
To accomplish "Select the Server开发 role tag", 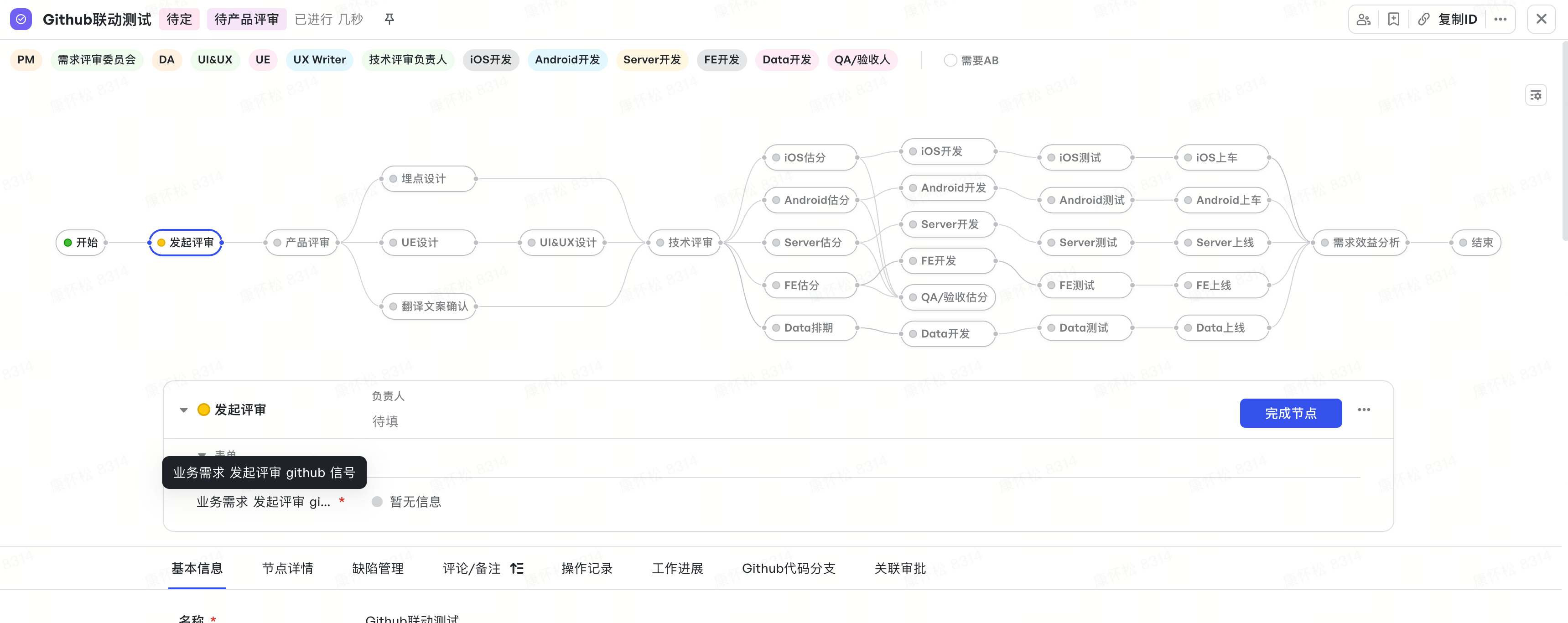I will point(652,60).
